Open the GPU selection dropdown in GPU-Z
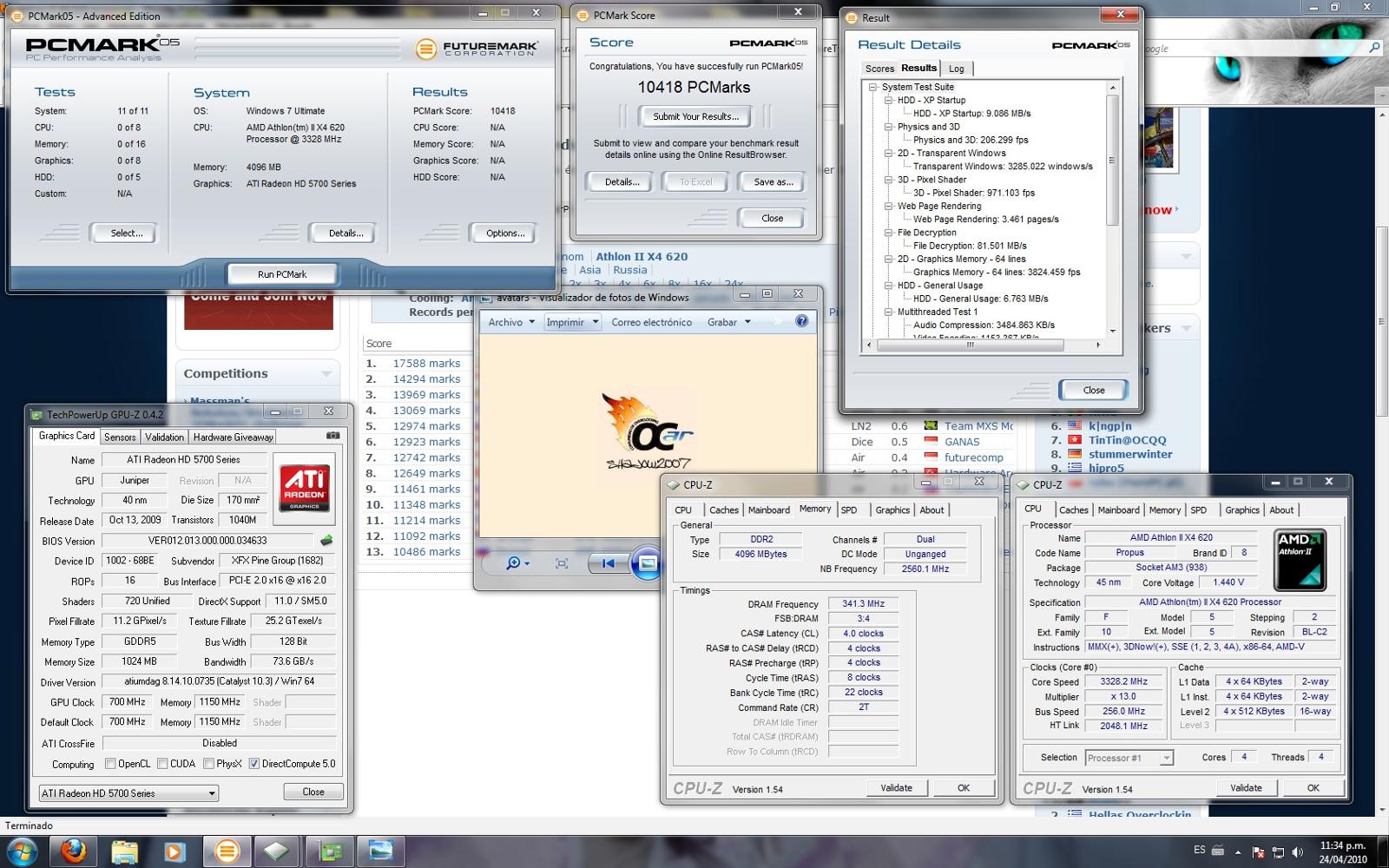 (x=128, y=793)
